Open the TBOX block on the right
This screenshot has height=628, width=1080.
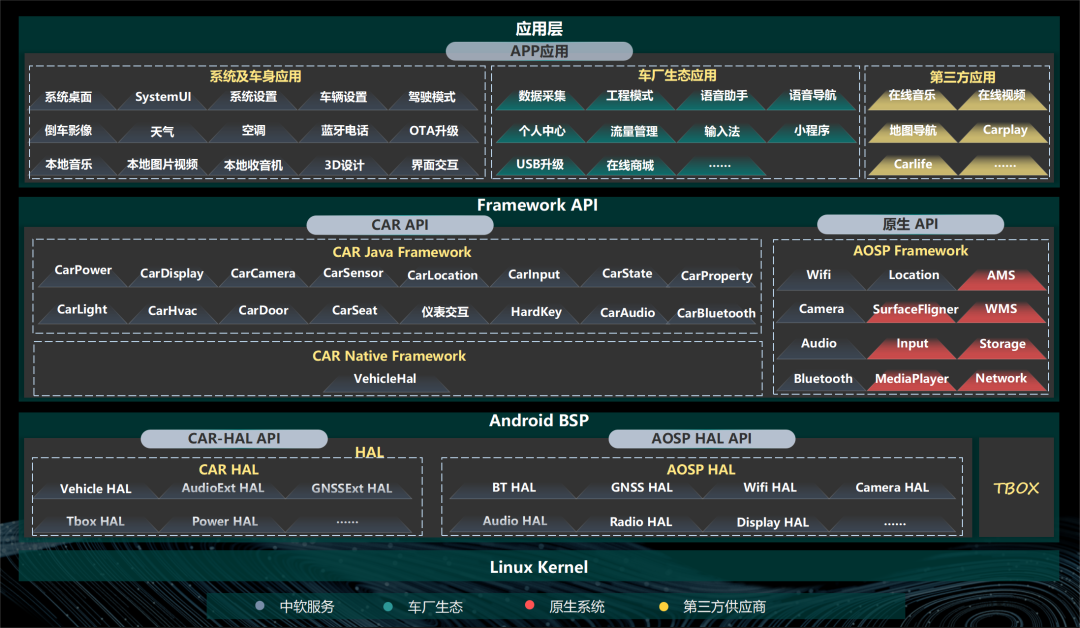[1016, 490]
